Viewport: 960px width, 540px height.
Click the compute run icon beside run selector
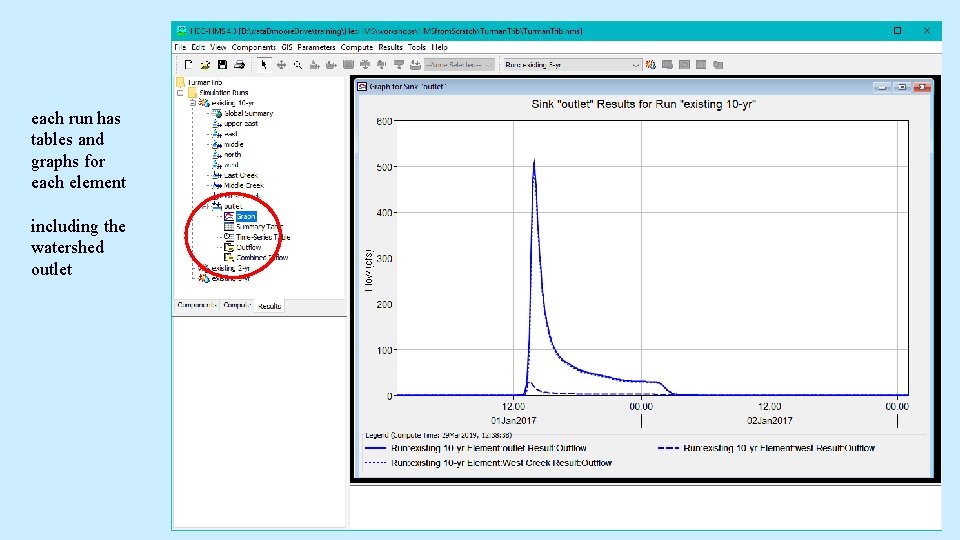(x=651, y=64)
